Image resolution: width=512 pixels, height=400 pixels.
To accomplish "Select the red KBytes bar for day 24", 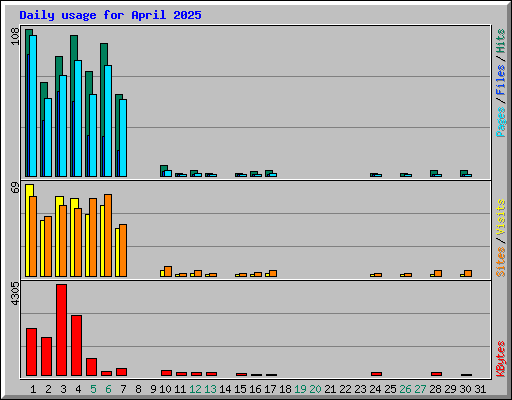I will pyautogui.click(x=376, y=374).
